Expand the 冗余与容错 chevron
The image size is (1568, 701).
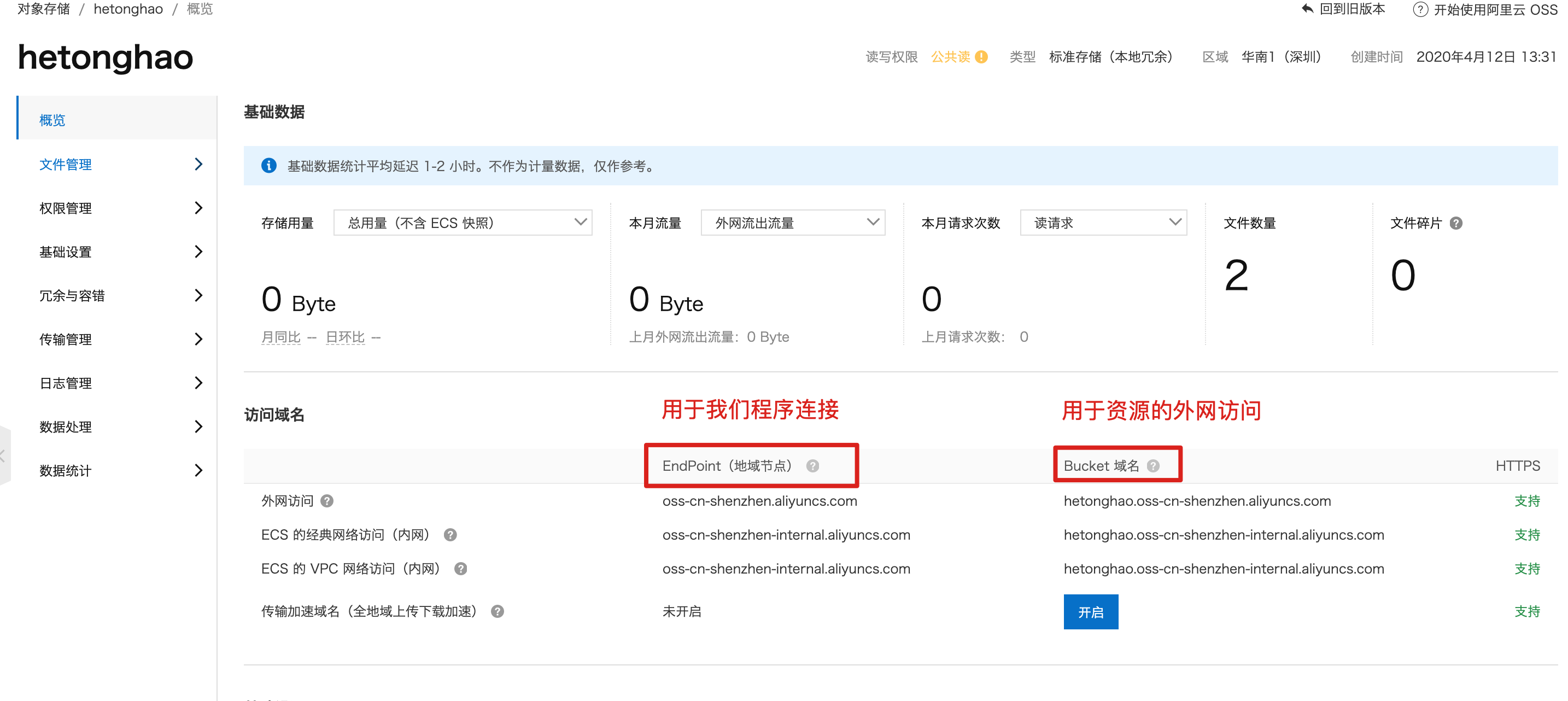click(198, 296)
